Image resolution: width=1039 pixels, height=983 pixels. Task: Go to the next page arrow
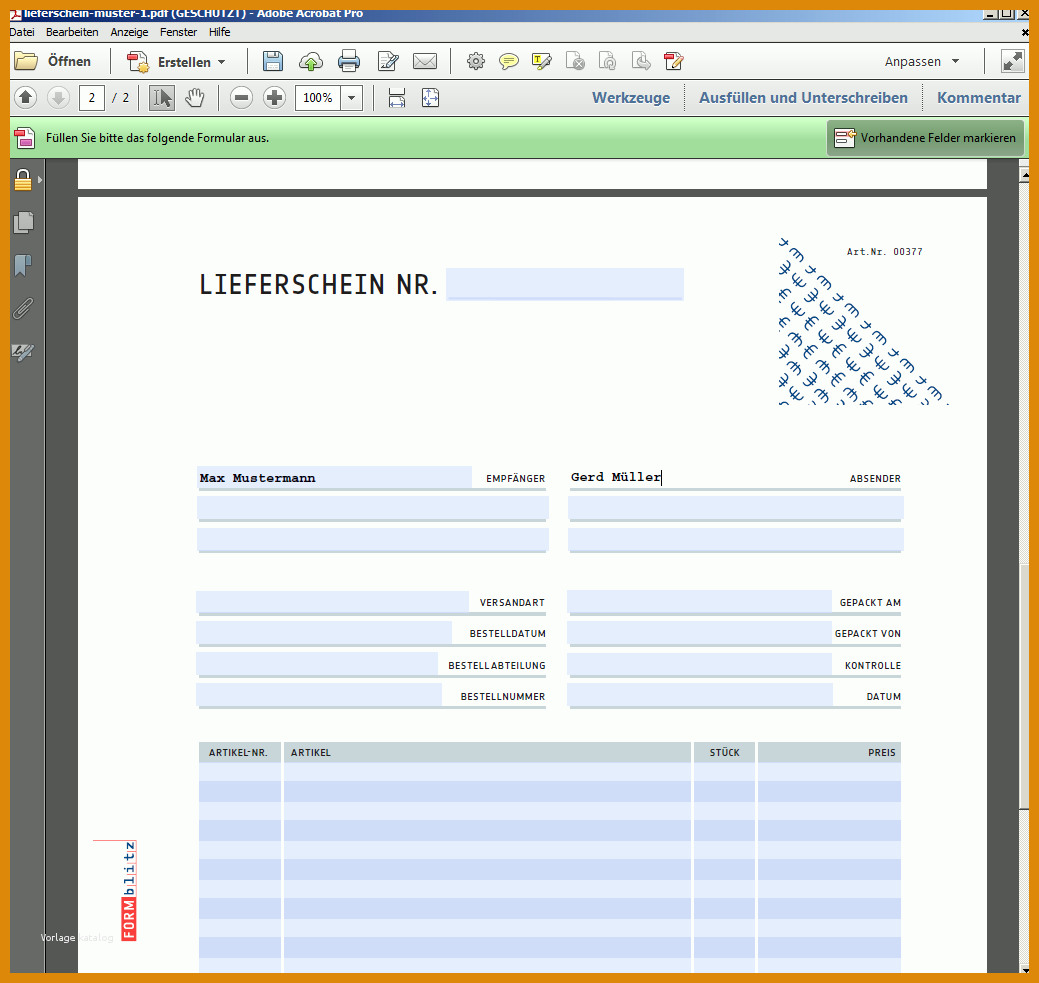coord(58,98)
